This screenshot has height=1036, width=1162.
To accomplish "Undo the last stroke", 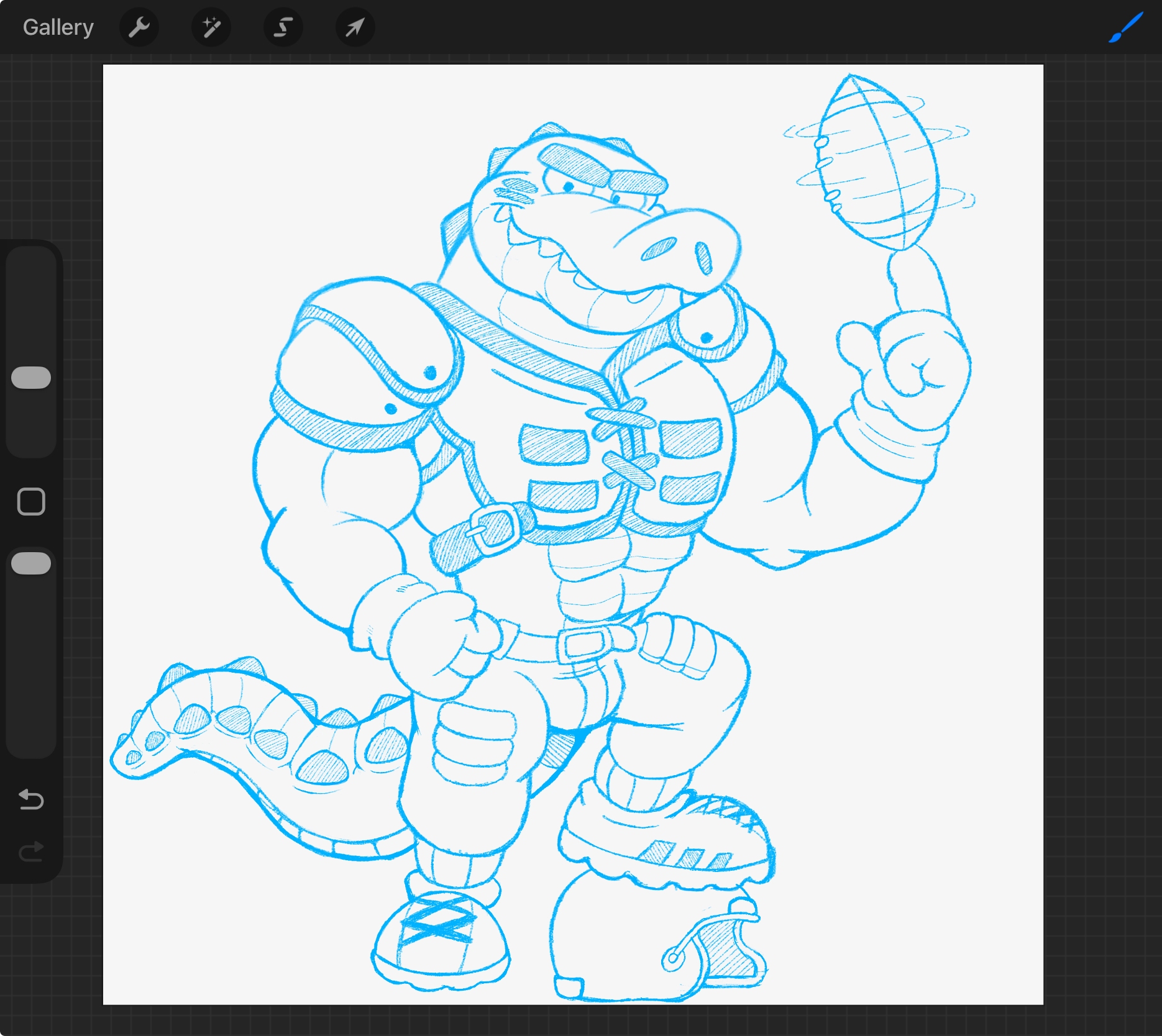I will (31, 799).
